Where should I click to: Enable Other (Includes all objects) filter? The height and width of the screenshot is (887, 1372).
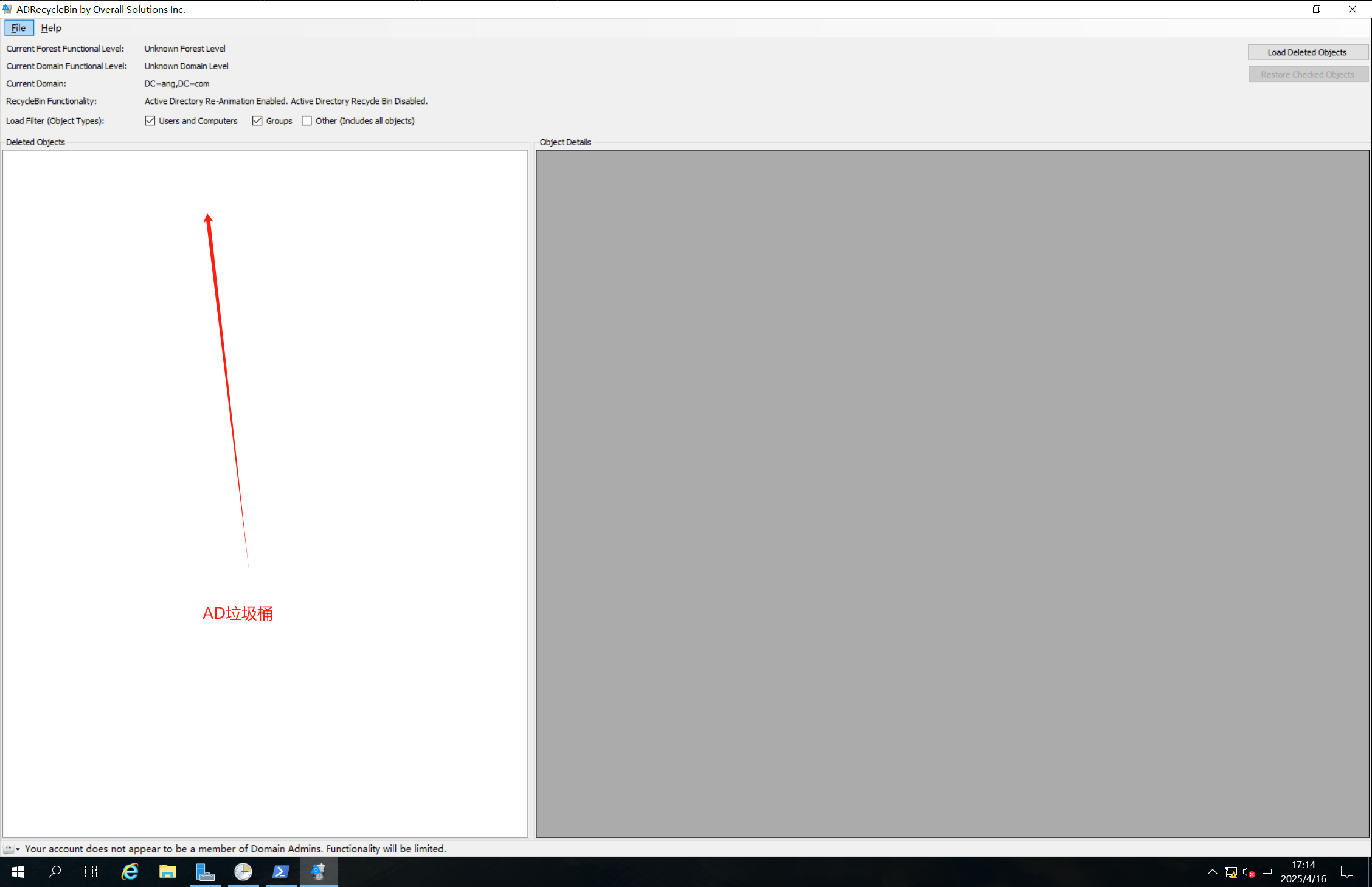point(307,120)
